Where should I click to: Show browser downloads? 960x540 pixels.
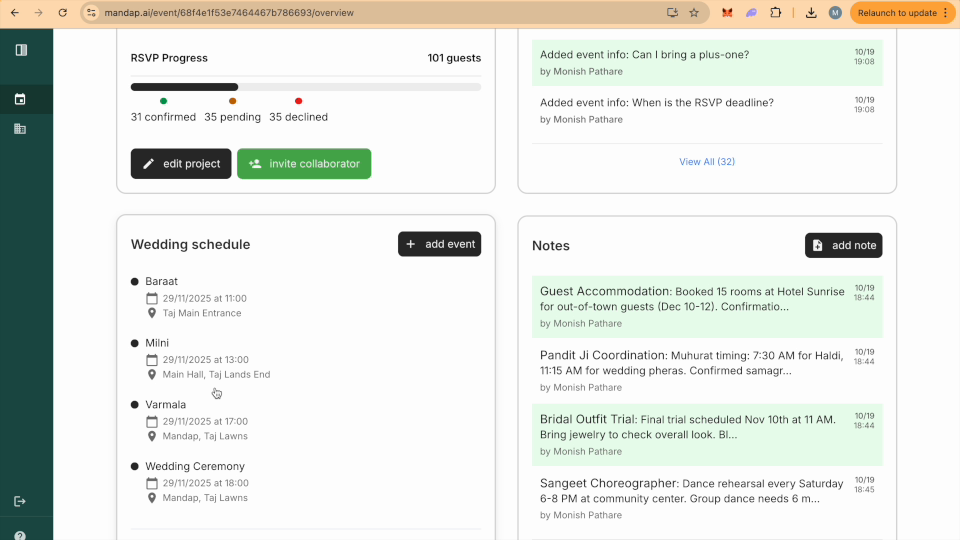[x=811, y=13]
